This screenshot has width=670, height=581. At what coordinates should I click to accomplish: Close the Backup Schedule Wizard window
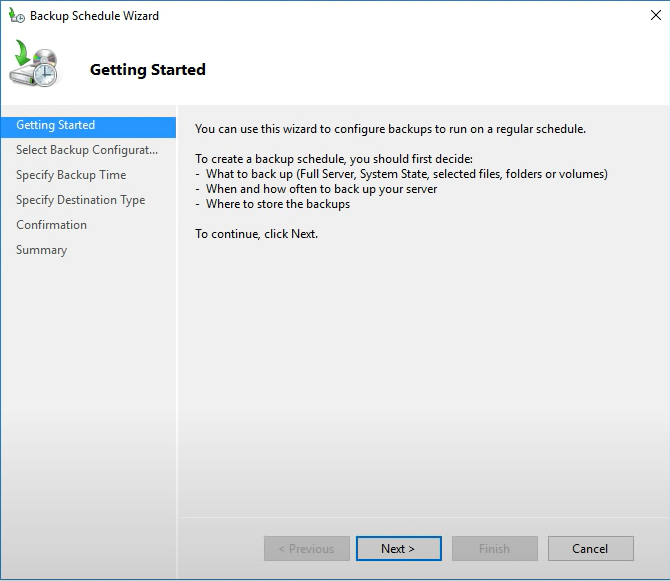(x=656, y=16)
